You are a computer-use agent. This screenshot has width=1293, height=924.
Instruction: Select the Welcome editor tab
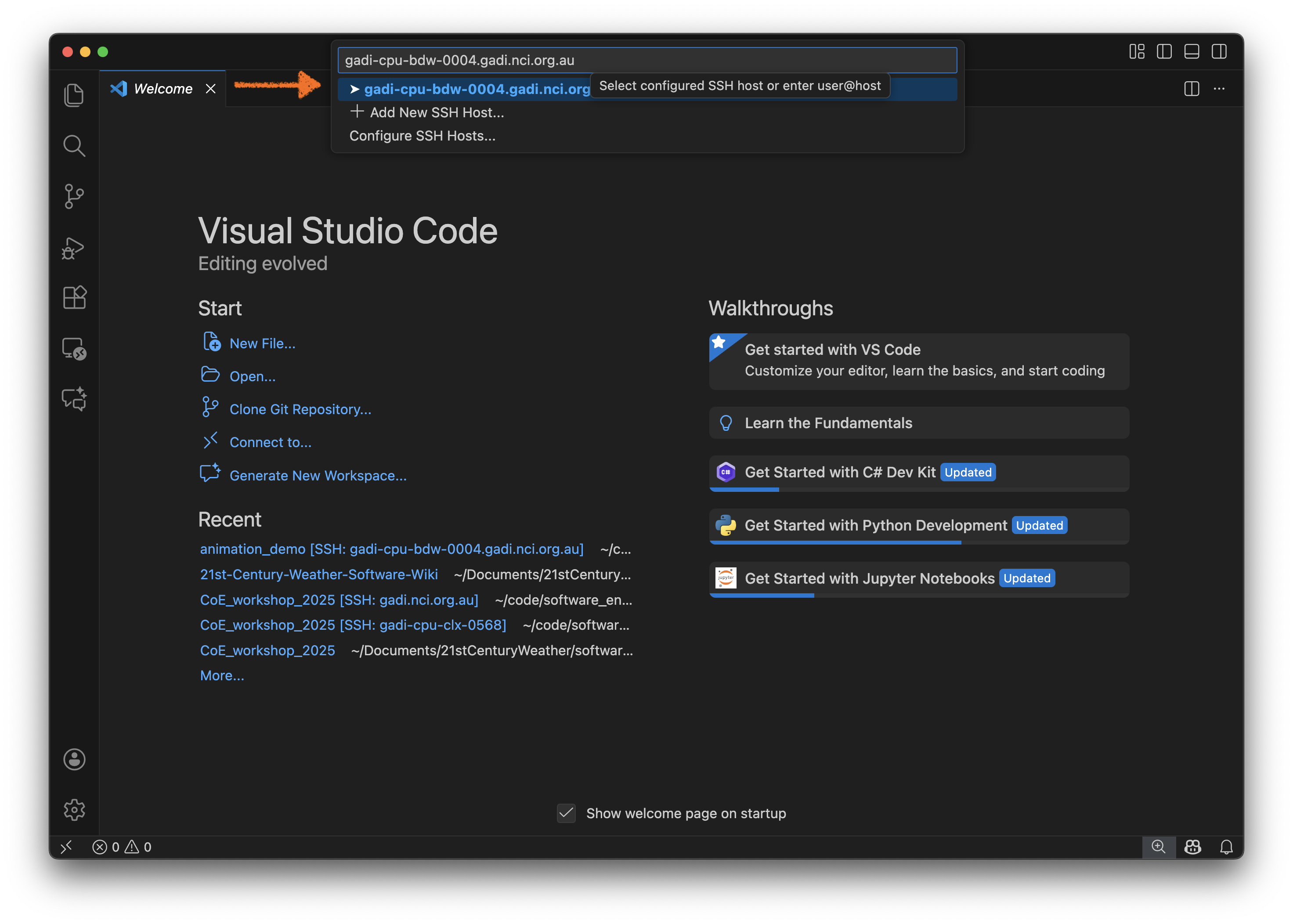[x=163, y=89]
